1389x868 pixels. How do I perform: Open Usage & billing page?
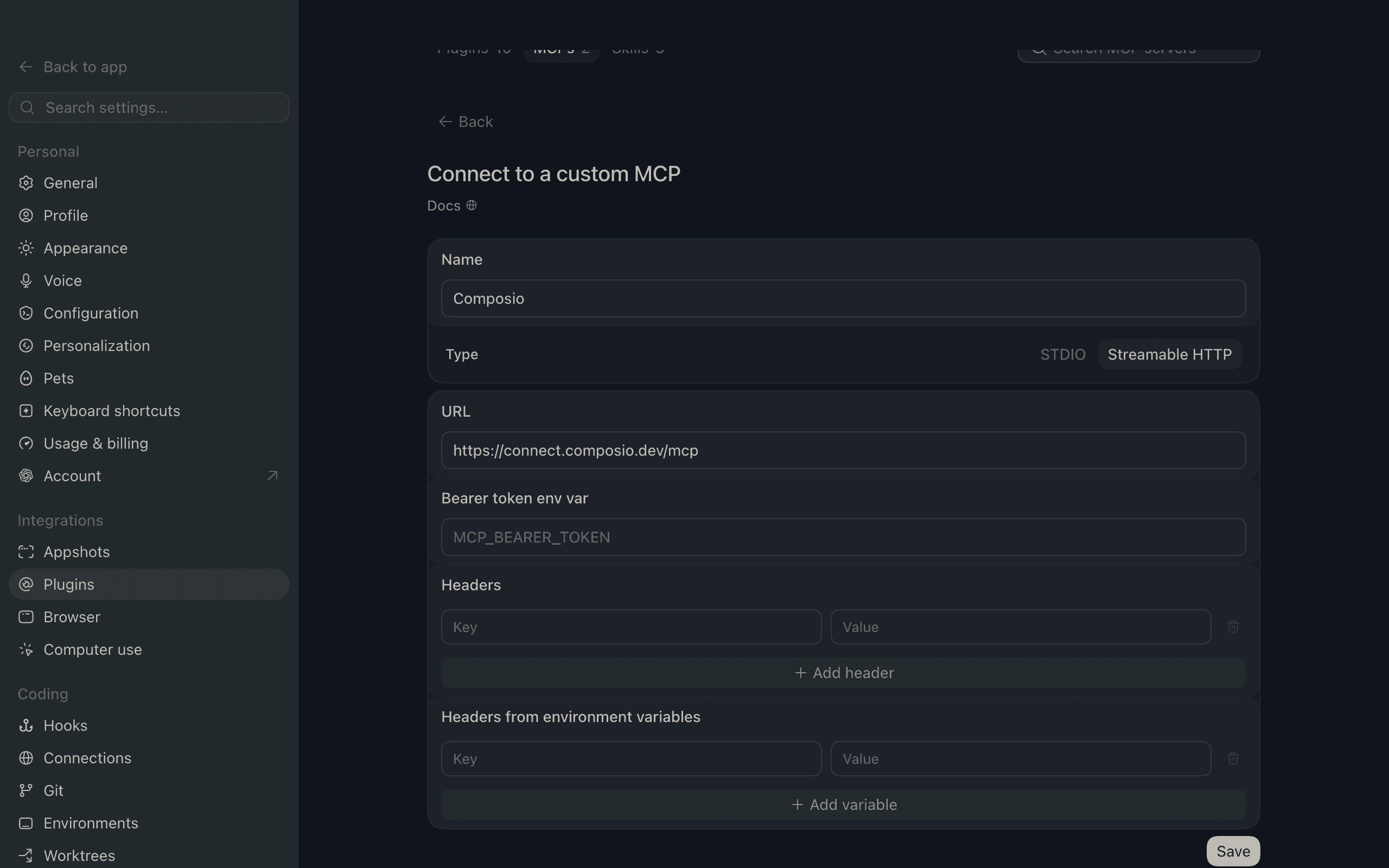pyautogui.click(x=149, y=443)
